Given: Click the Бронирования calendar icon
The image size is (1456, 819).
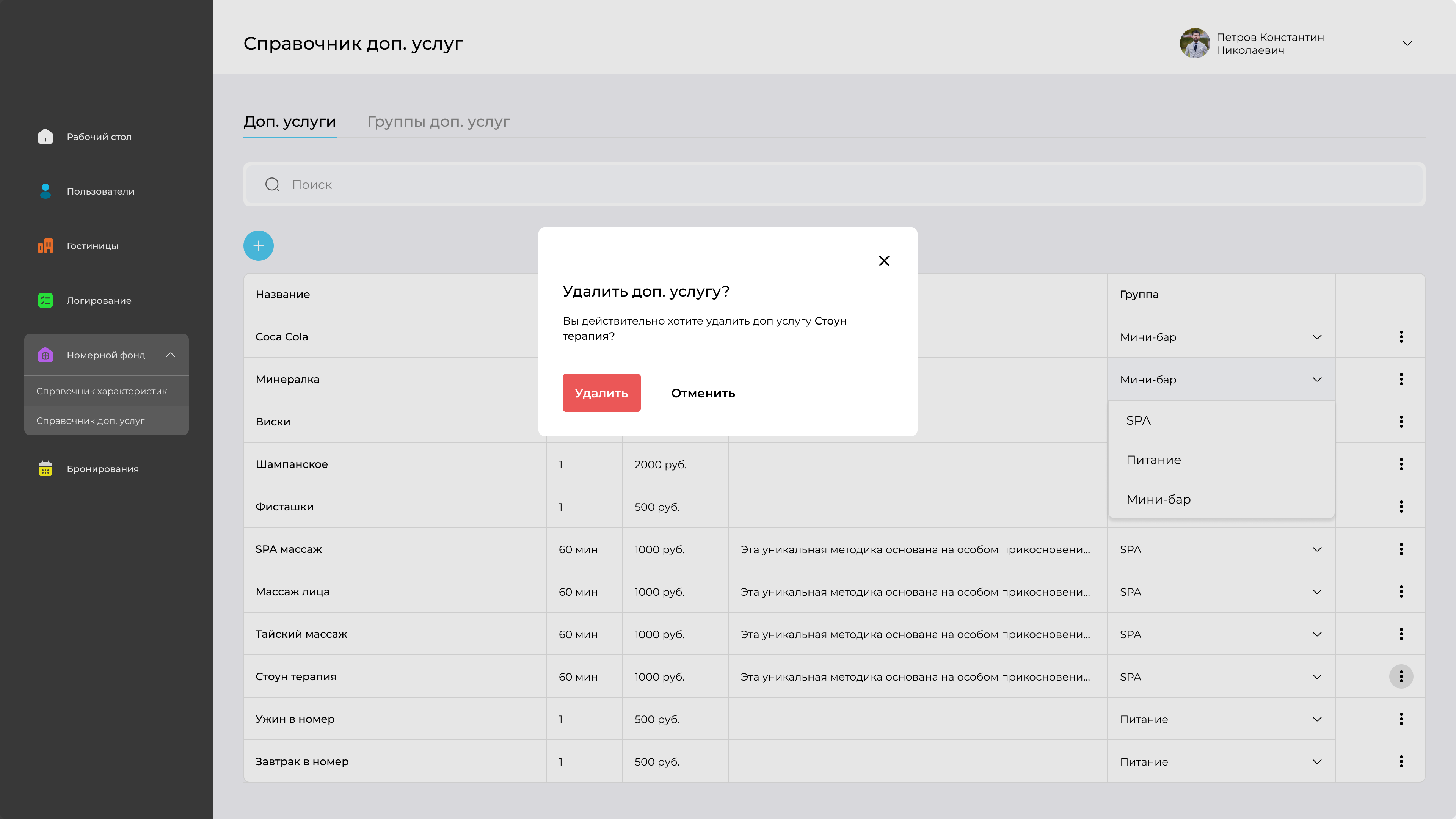Looking at the screenshot, I should 45,469.
